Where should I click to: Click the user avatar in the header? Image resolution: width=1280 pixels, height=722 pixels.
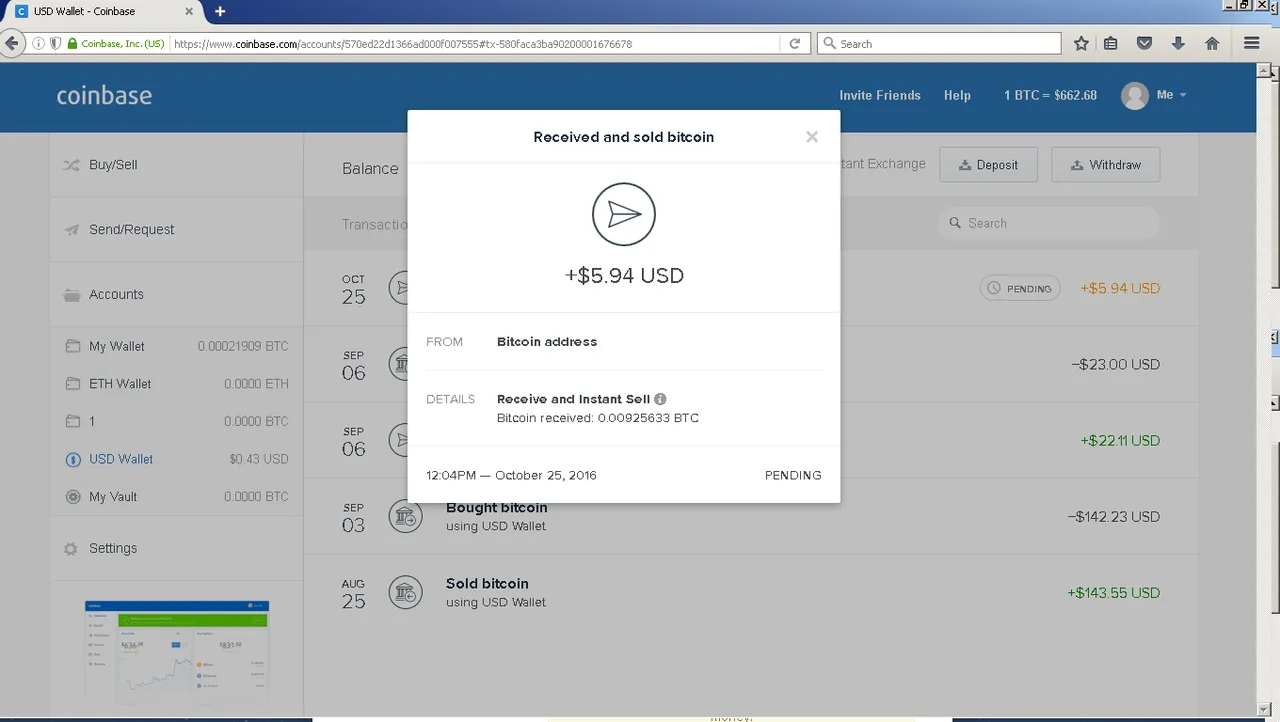pyautogui.click(x=1134, y=95)
